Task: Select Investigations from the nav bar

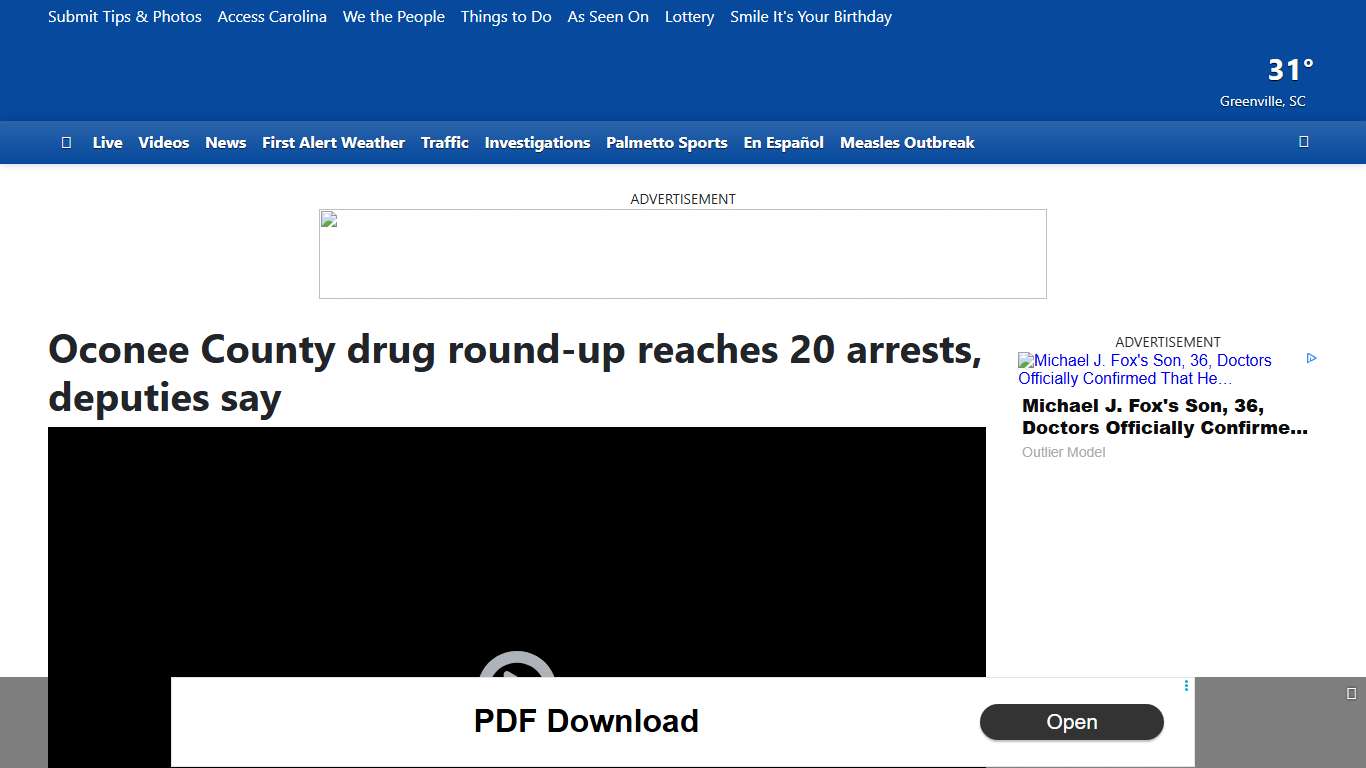Action: 537,142
